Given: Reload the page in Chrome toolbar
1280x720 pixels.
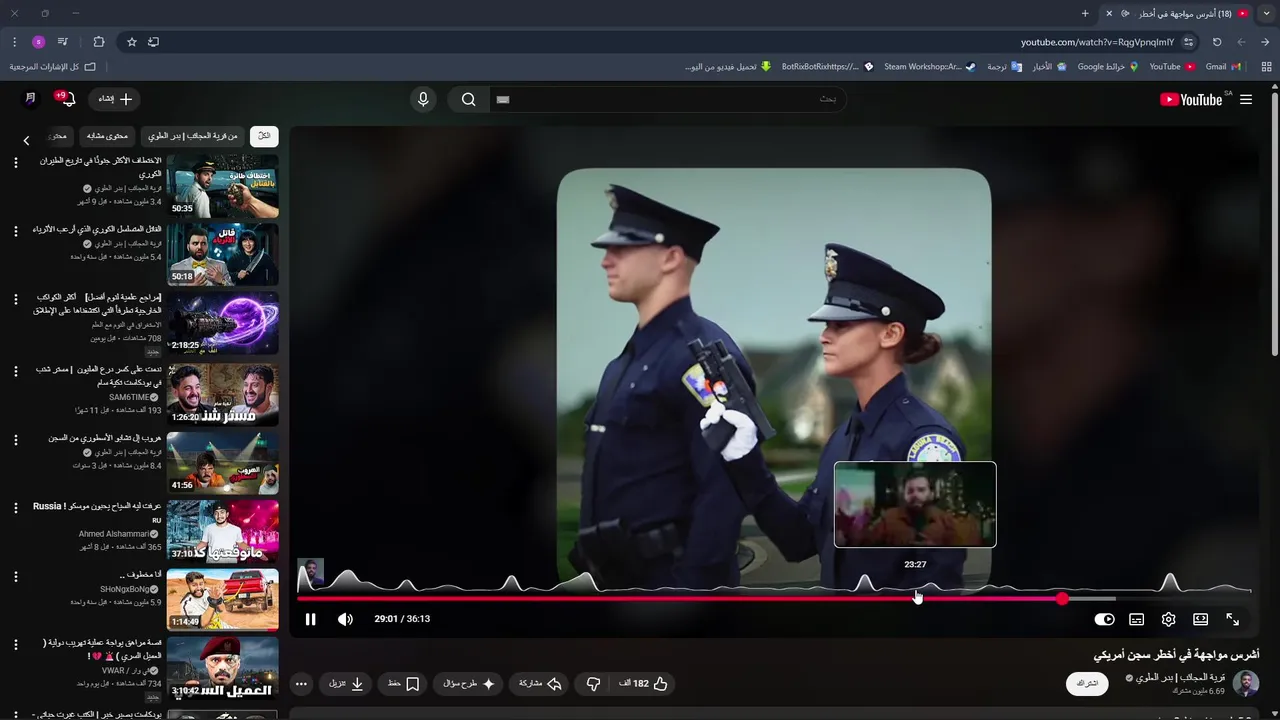Looking at the screenshot, I should tap(1217, 42).
